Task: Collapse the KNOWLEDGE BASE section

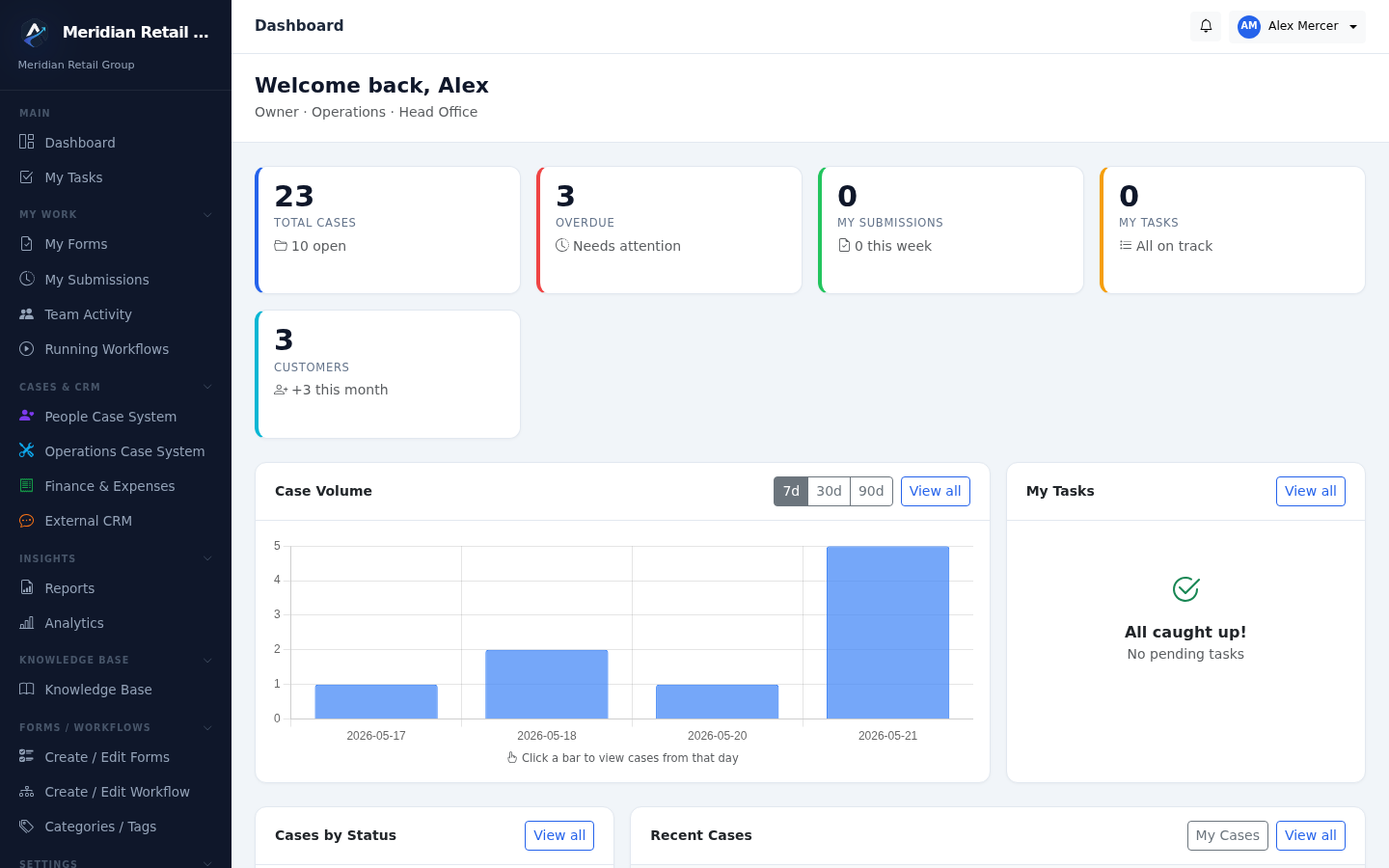Action: [x=207, y=661]
